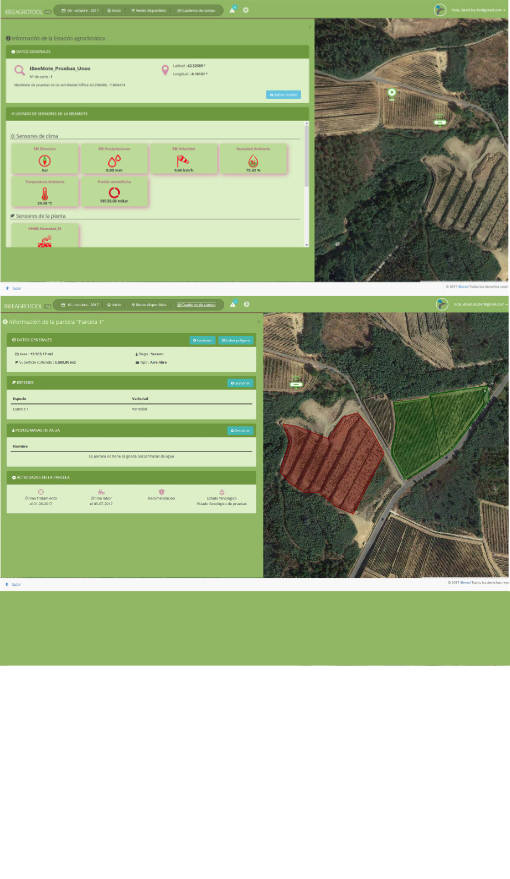Click the windsock wind speed sensor icon
Screen dimensions: 510x879
pos(183,161)
